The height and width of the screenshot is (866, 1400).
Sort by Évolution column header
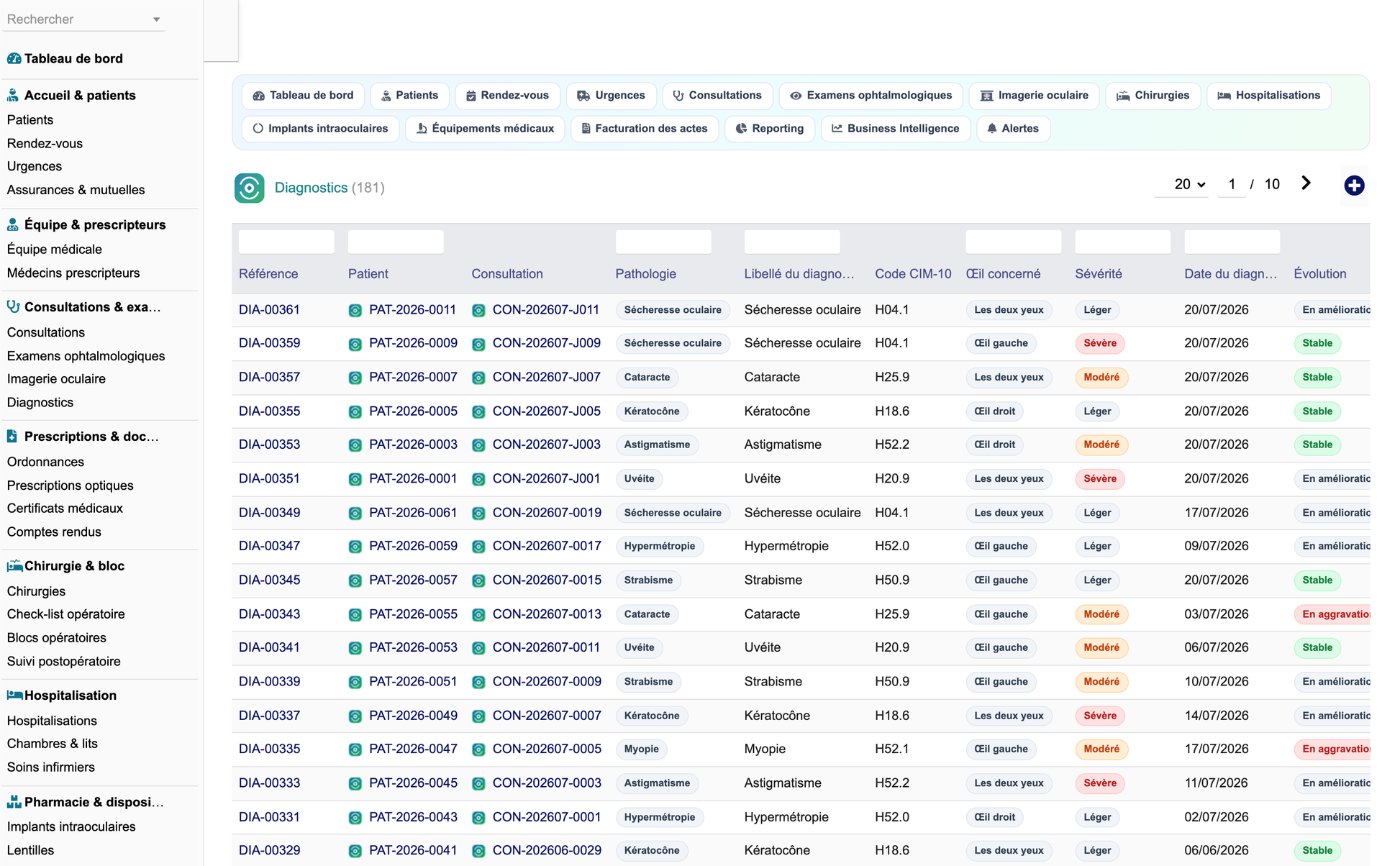pyautogui.click(x=1319, y=274)
